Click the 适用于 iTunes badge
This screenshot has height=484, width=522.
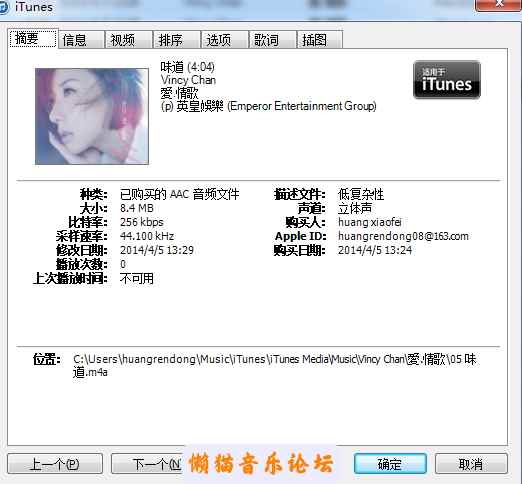[x=447, y=80]
